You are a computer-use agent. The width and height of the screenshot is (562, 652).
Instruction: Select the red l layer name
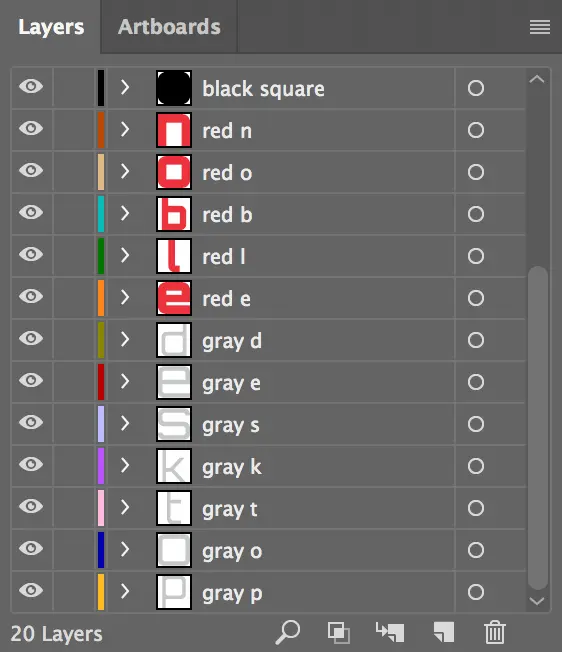coord(224,257)
